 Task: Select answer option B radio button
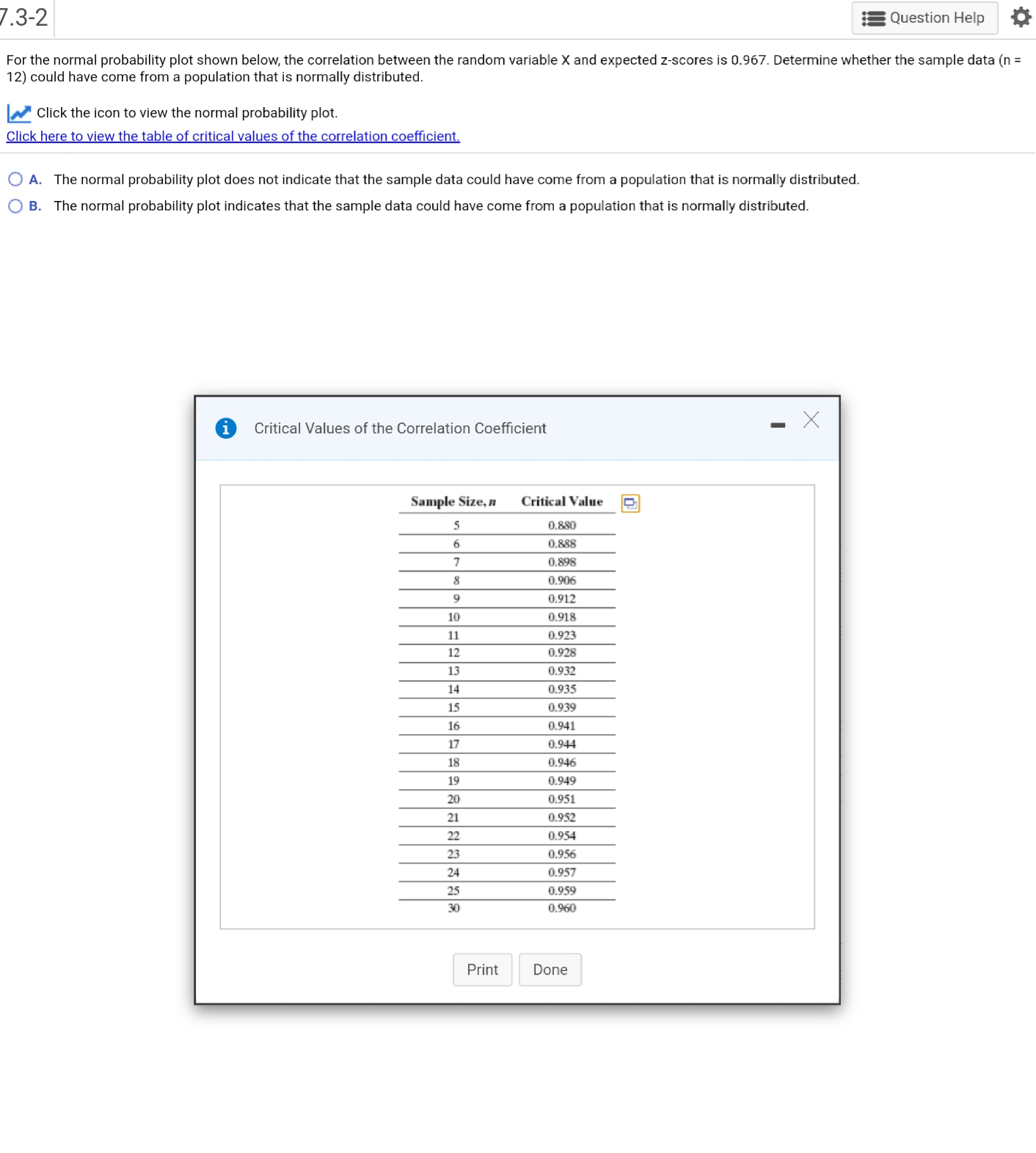click(15, 206)
